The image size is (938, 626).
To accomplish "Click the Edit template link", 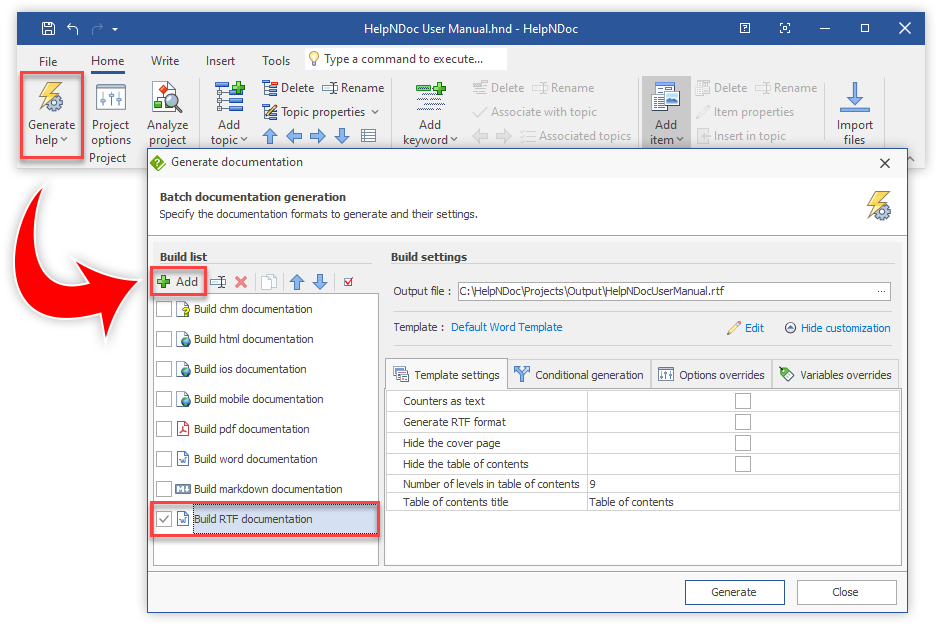I will coord(745,328).
